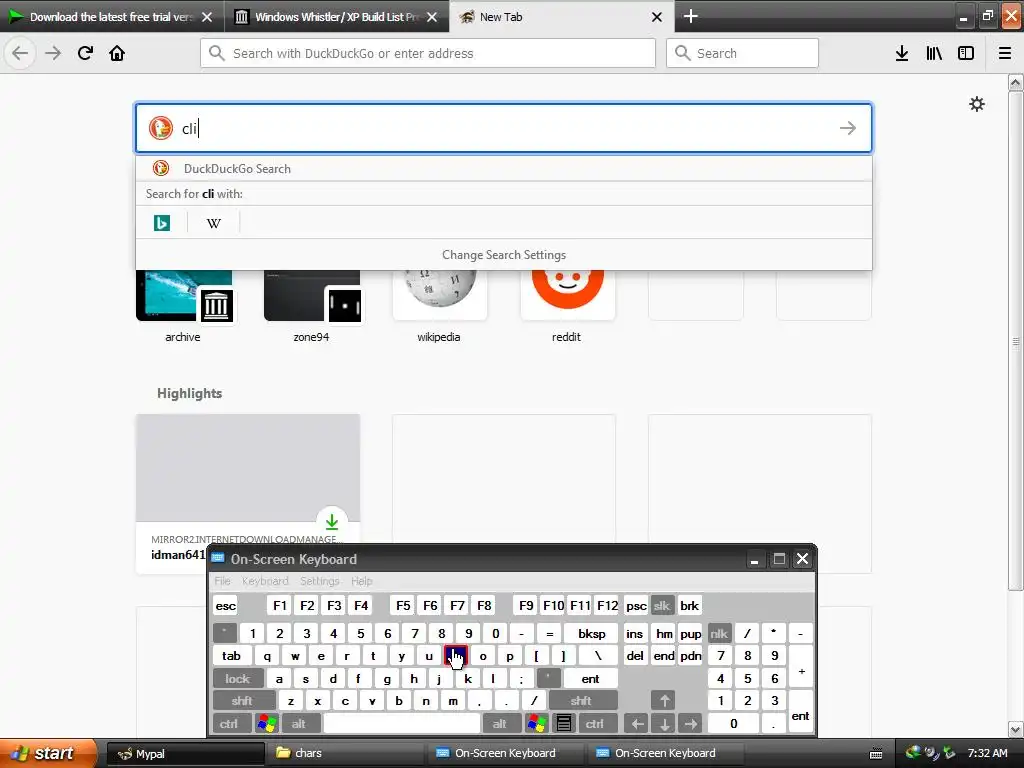The image size is (1024, 768).
Task: Click the down arrow key on on-screen keyboard
Action: click(x=664, y=723)
